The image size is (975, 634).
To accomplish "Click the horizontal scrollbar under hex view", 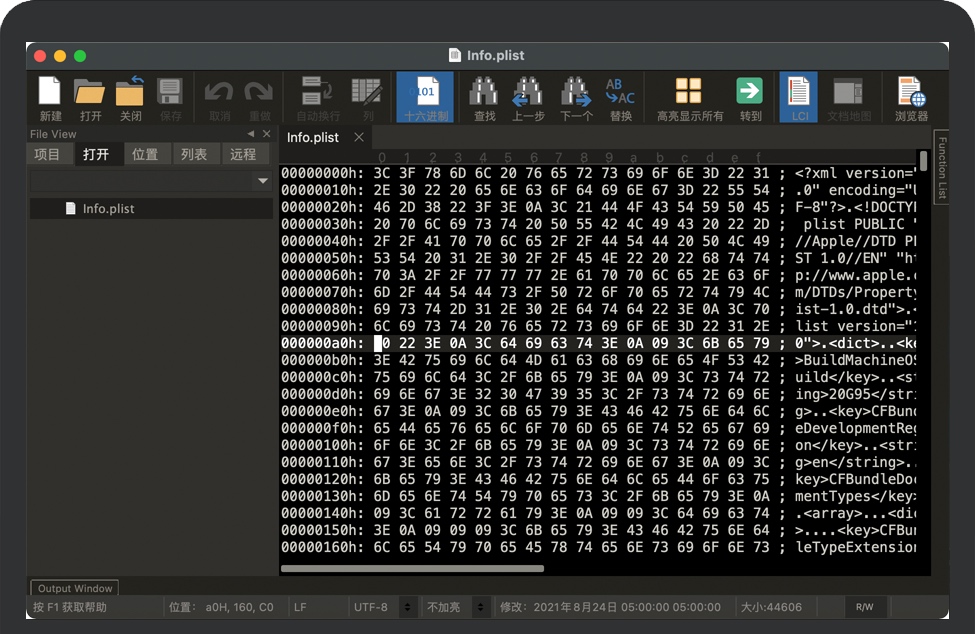I will [412, 569].
